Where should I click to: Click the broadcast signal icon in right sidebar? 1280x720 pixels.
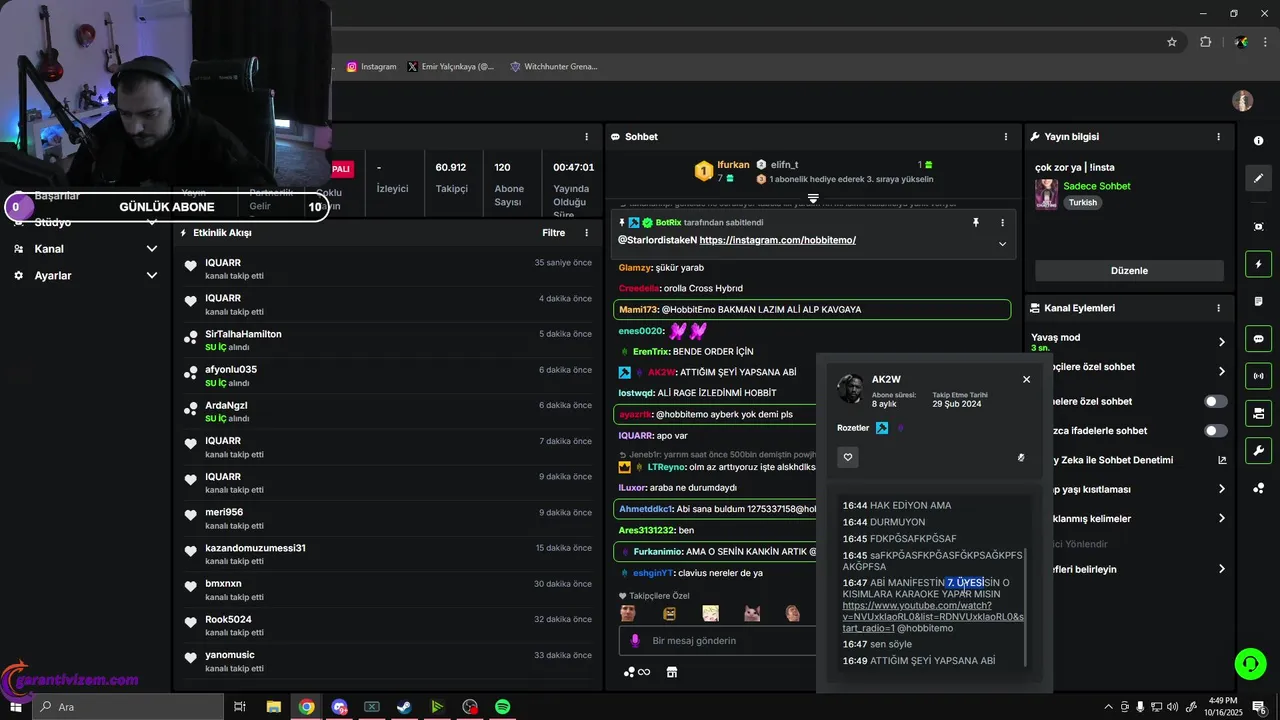click(x=1258, y=376)
